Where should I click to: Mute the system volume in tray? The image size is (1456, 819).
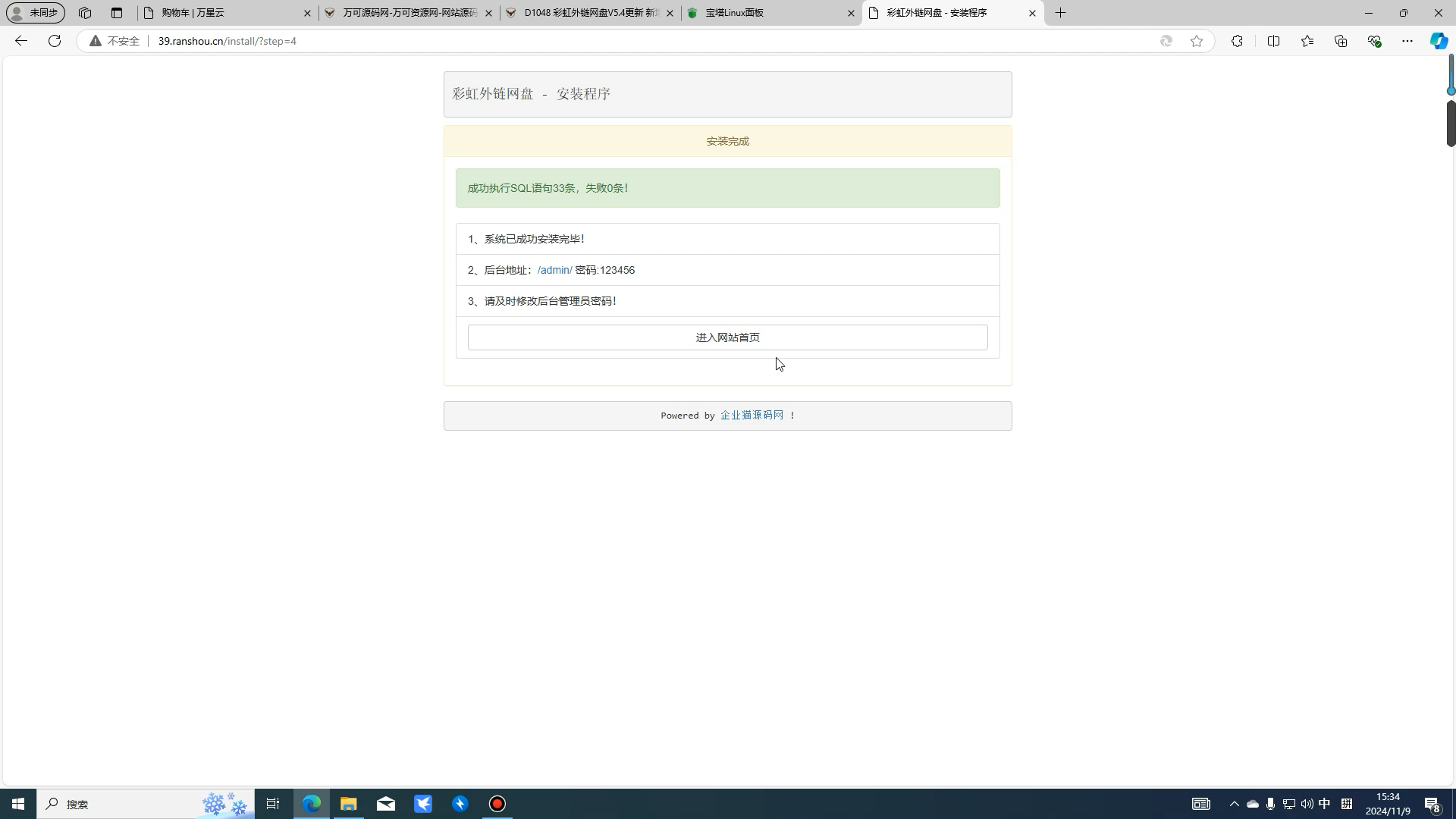point(1306,804)
